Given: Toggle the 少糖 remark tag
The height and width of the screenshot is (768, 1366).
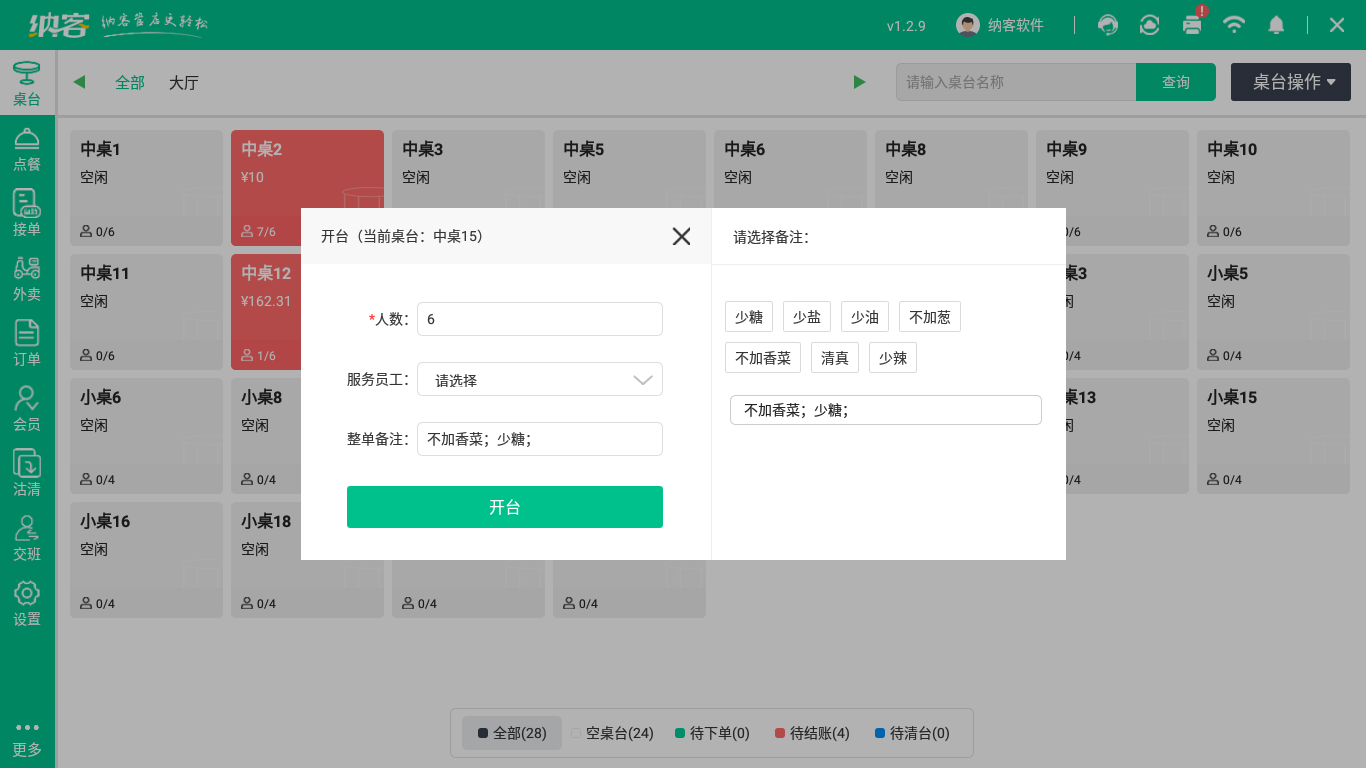Looking at the screenshot, I should coord(748,316).
